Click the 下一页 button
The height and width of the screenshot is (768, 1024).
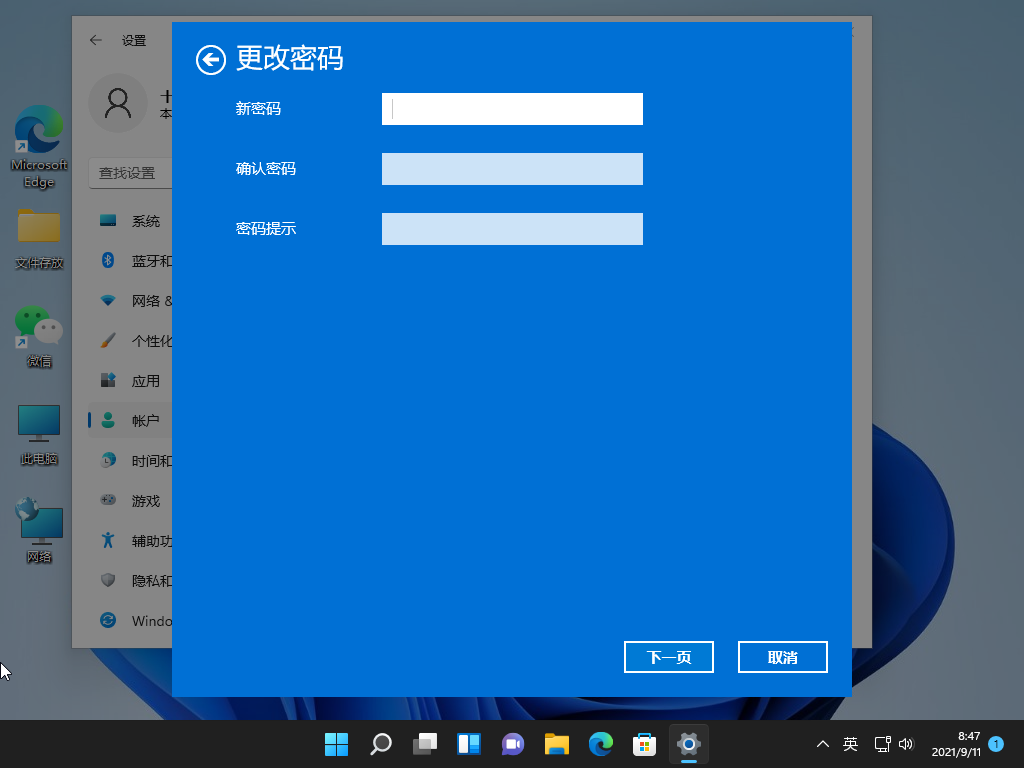coord(669,657)
